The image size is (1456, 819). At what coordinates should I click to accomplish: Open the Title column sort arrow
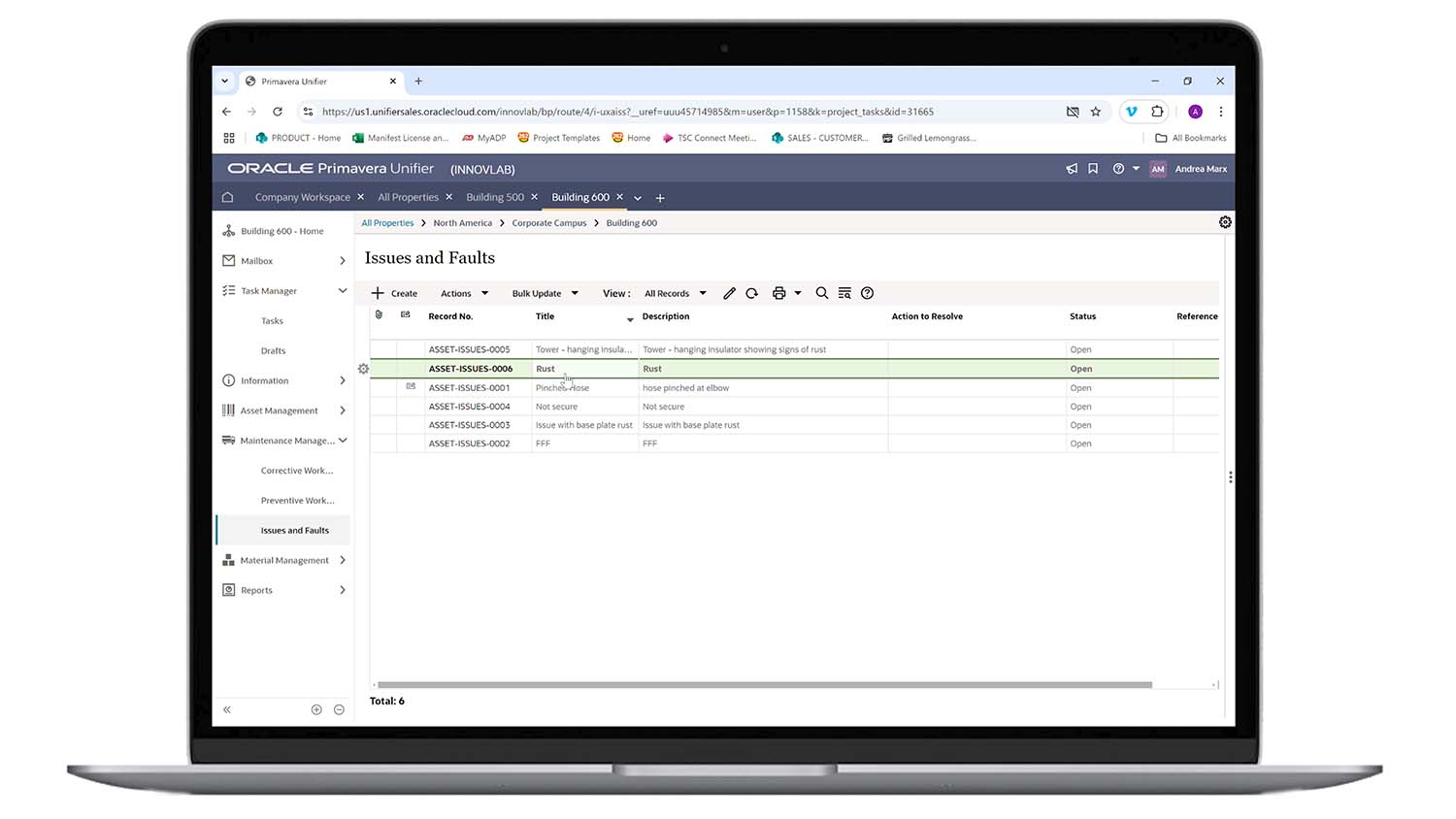tap(630, 319)
